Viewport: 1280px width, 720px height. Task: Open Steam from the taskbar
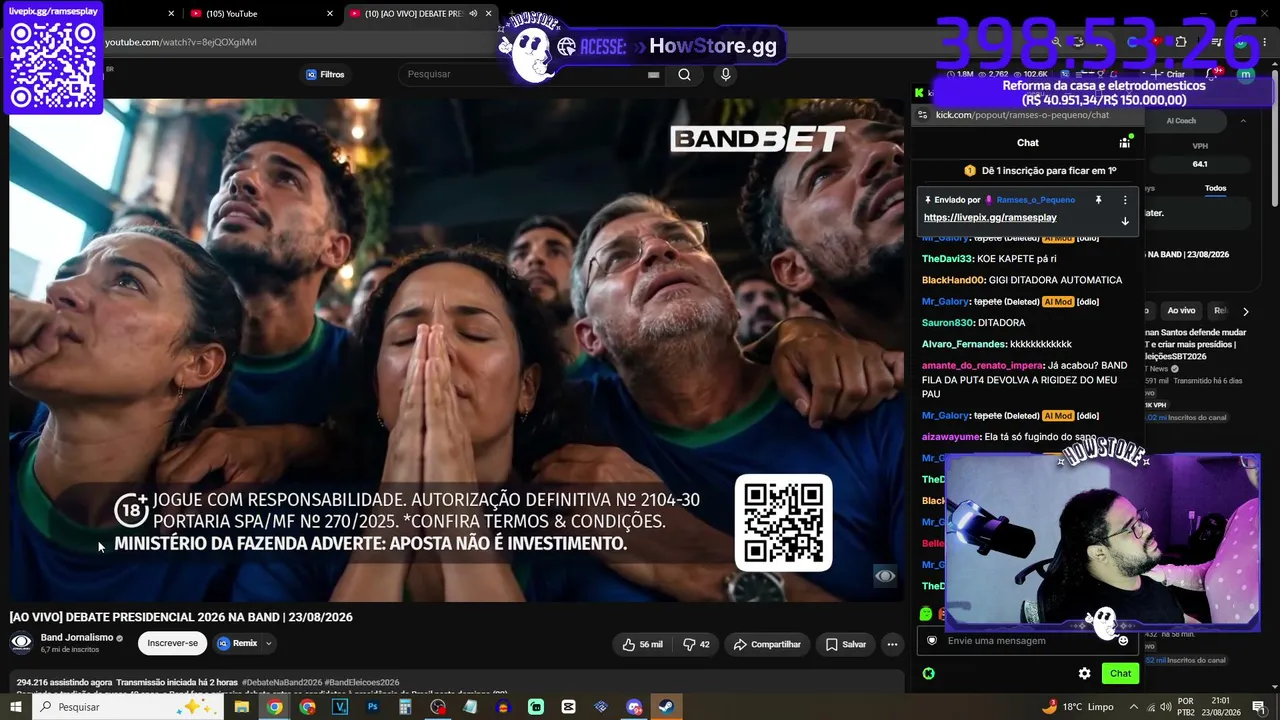click(x=666, y=707)
